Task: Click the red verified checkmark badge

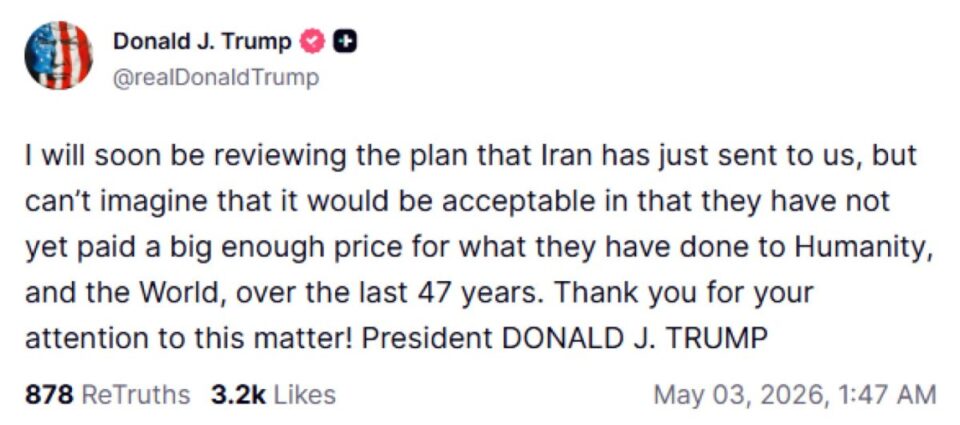Action: click(x=312, y=42)
